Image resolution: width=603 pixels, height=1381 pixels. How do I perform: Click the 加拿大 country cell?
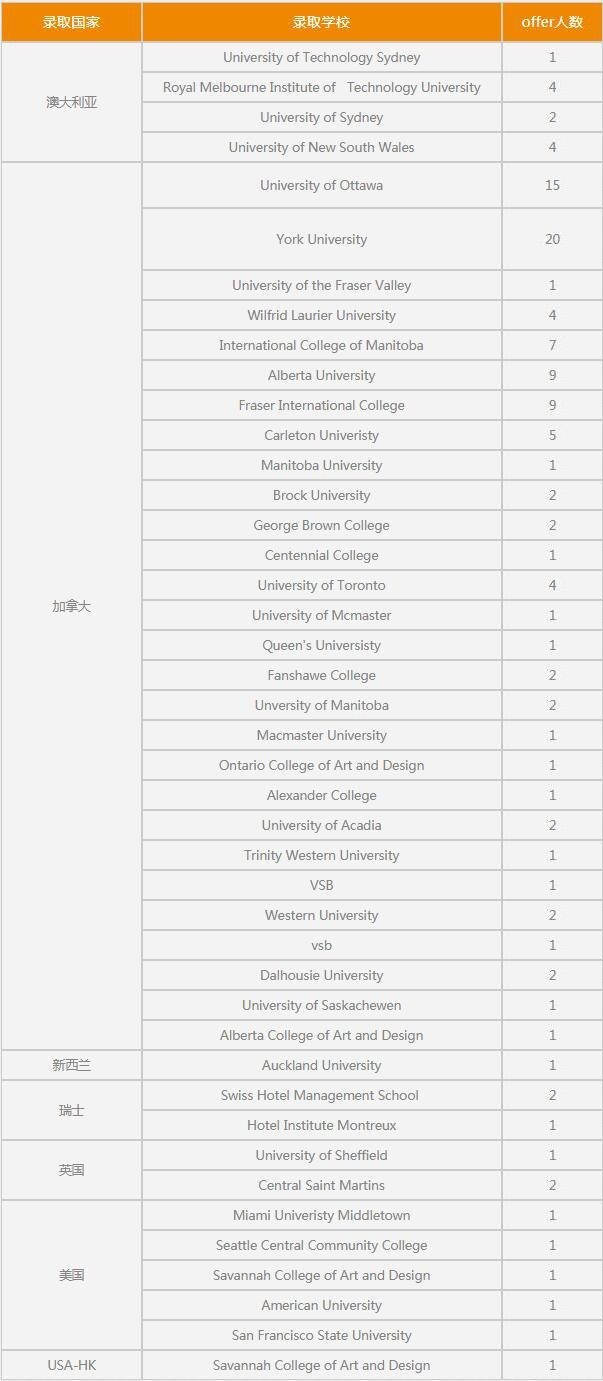pyautogui.click(x=71, y=606)
